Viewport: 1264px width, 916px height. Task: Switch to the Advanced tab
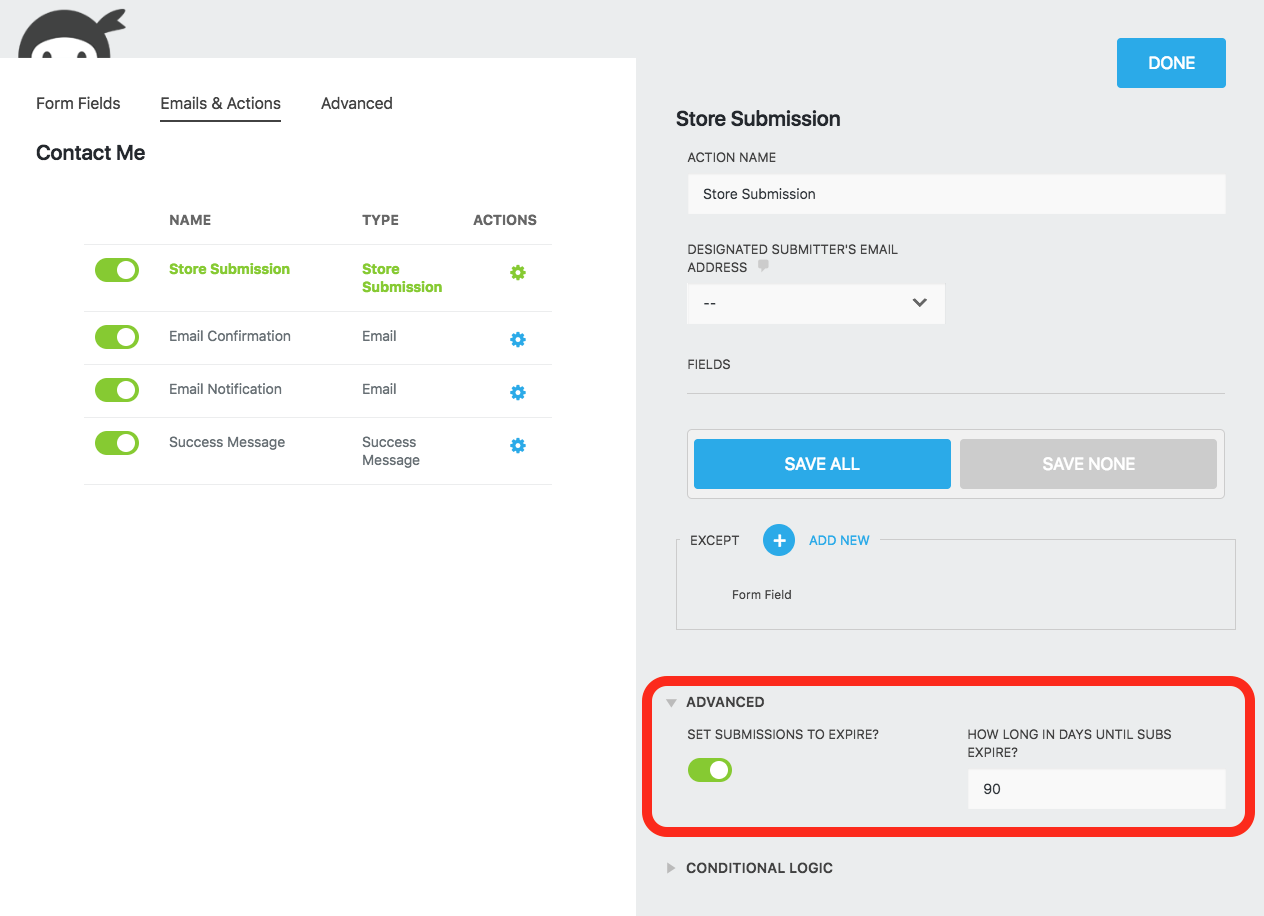(x=357, y=103)
